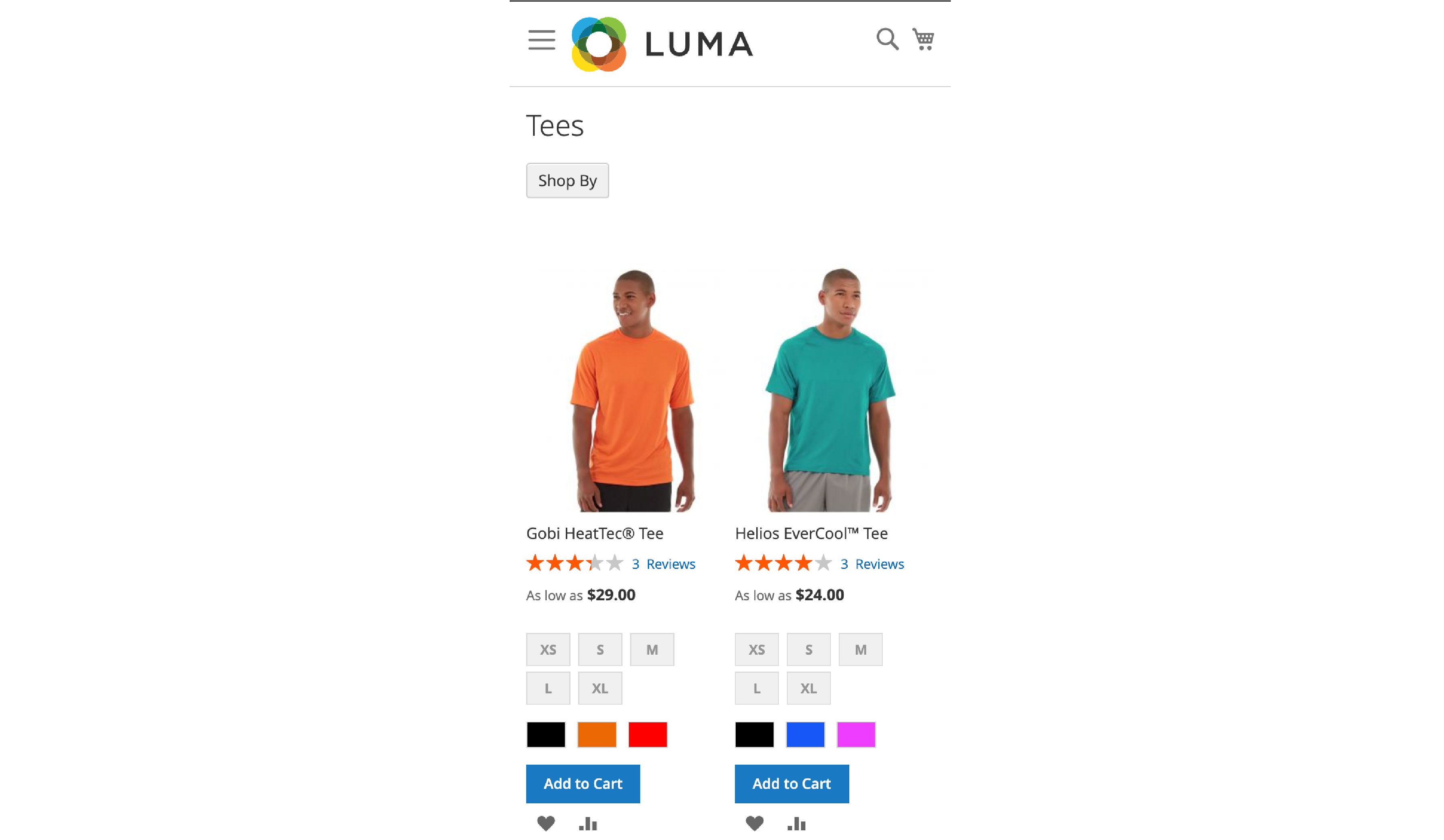Click the hamburger menu icon
1444x840 pixels.
click(x=542, y=39)
